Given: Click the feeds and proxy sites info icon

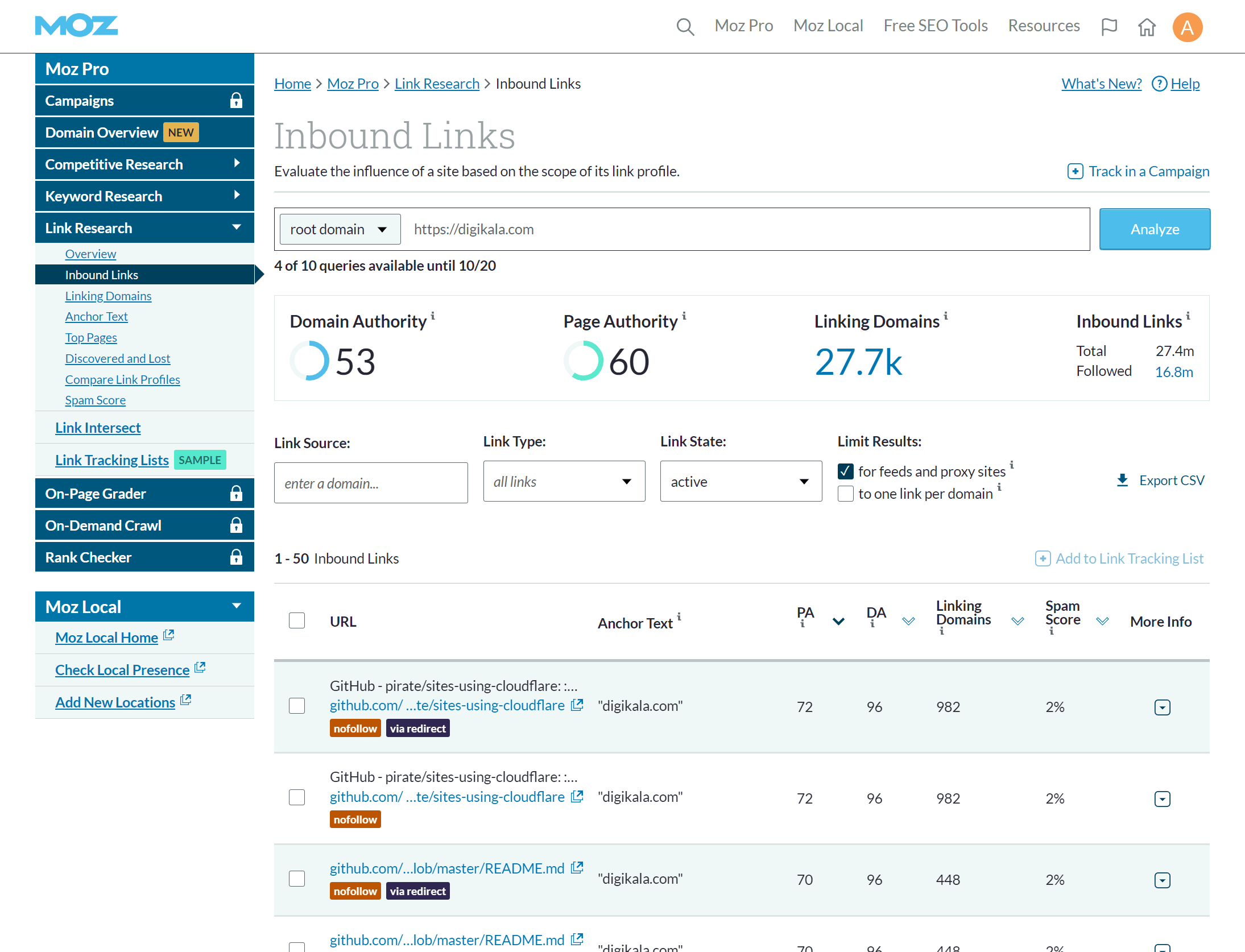Looking at the screenshot, I should (1012, 465).
